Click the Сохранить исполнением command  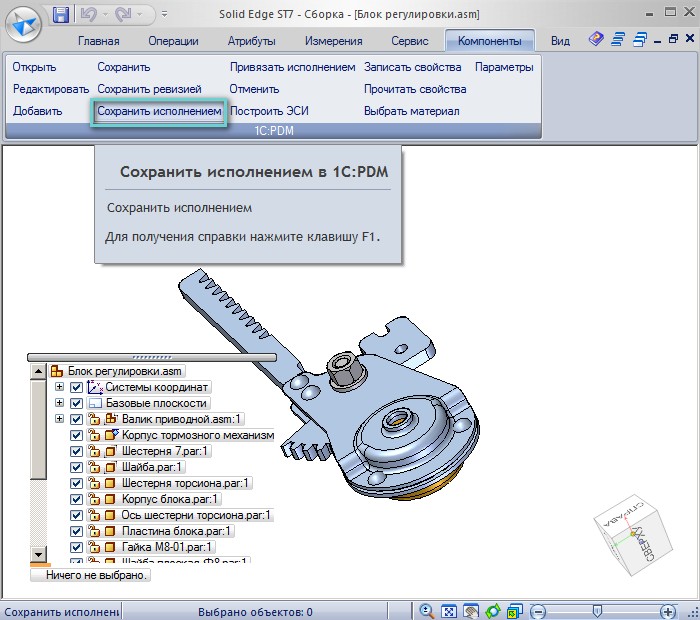[160, 111]
